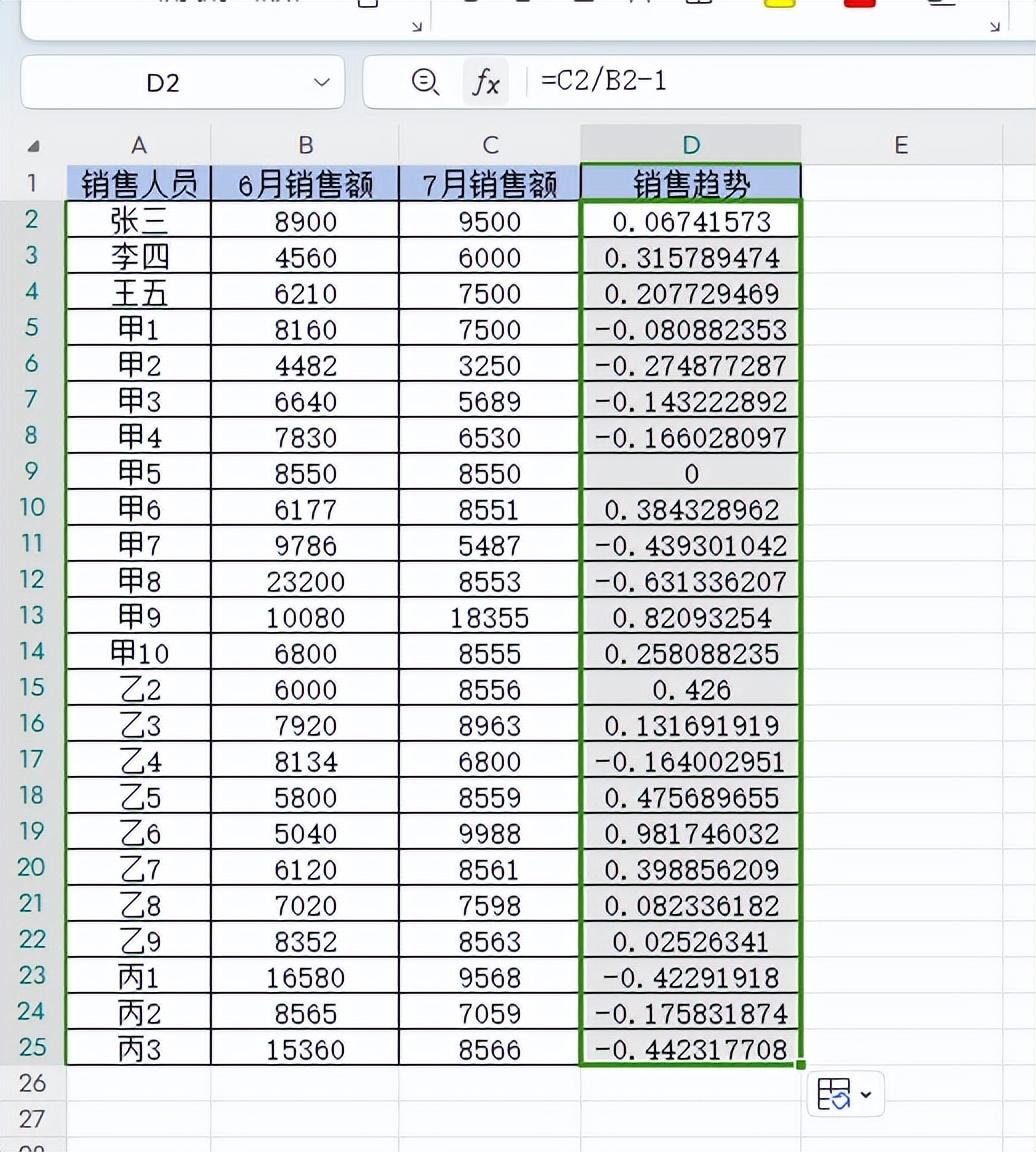Click header cell 7月销售额
This screenshot has height=1152, width=1036.
pyautogui.click(x=489, y=183)
